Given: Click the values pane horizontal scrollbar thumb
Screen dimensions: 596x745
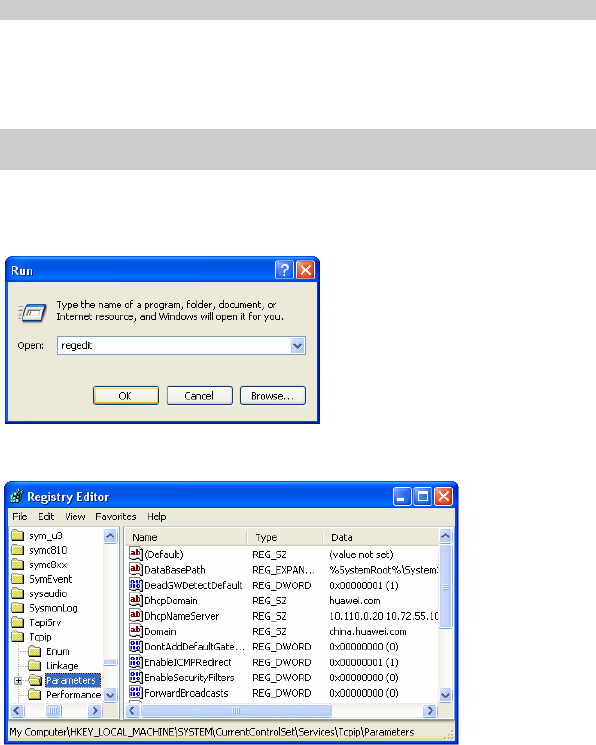Looking at the screenshot, I should pos(236,711).
